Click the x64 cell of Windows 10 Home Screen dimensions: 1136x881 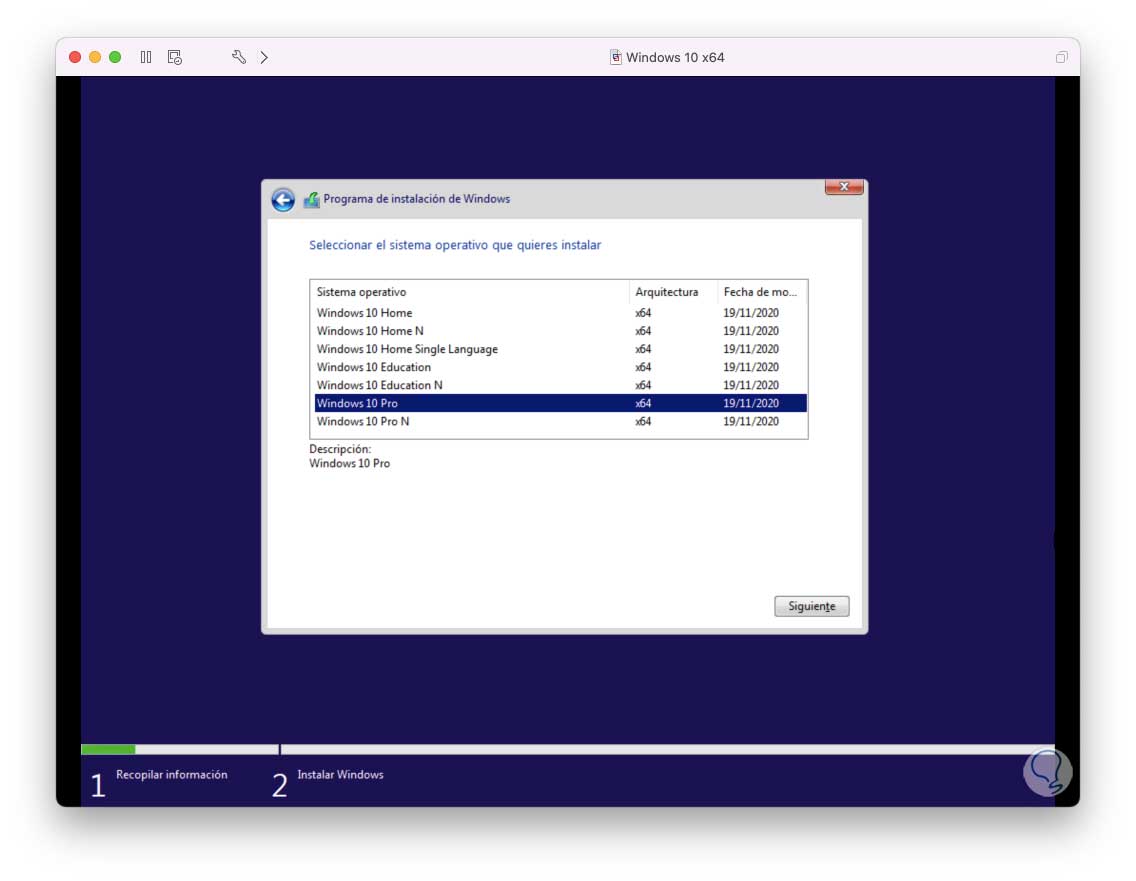(x=643, y=313)
